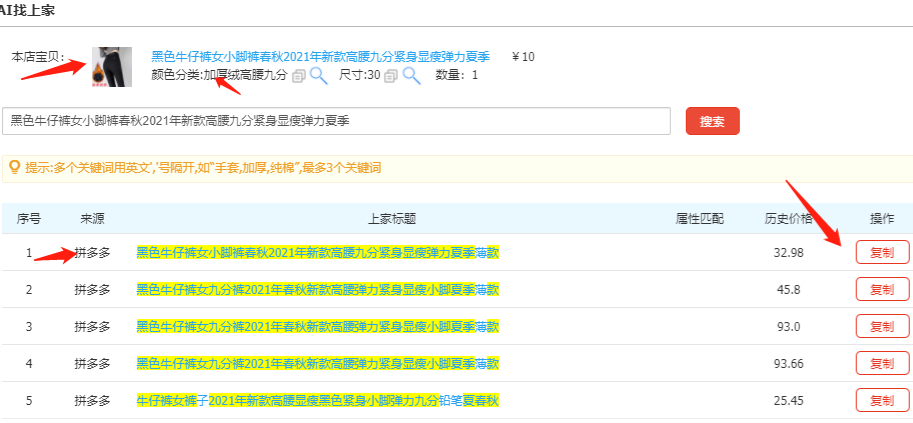Click the magnifier icon beside 尺寸:30
This screenshot has height=423, width=913.
[x=410, y=76]
